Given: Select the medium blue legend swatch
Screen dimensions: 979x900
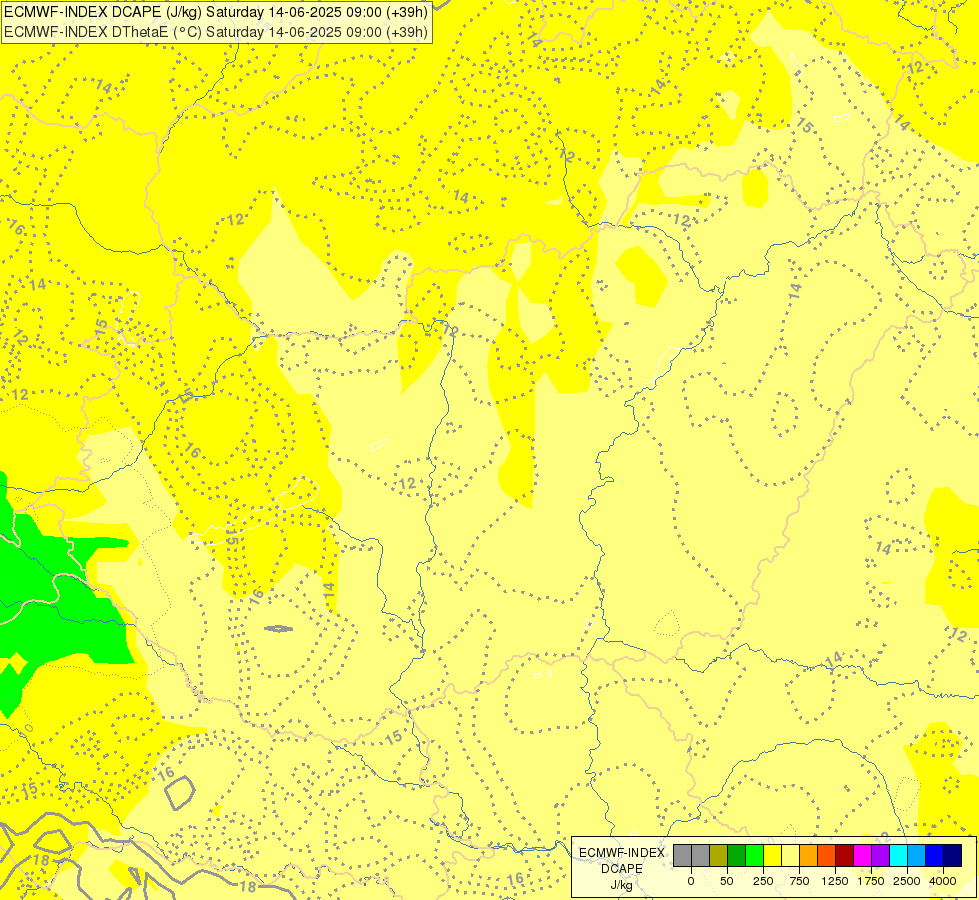Looking at the screenshot, I should (935, 855).
